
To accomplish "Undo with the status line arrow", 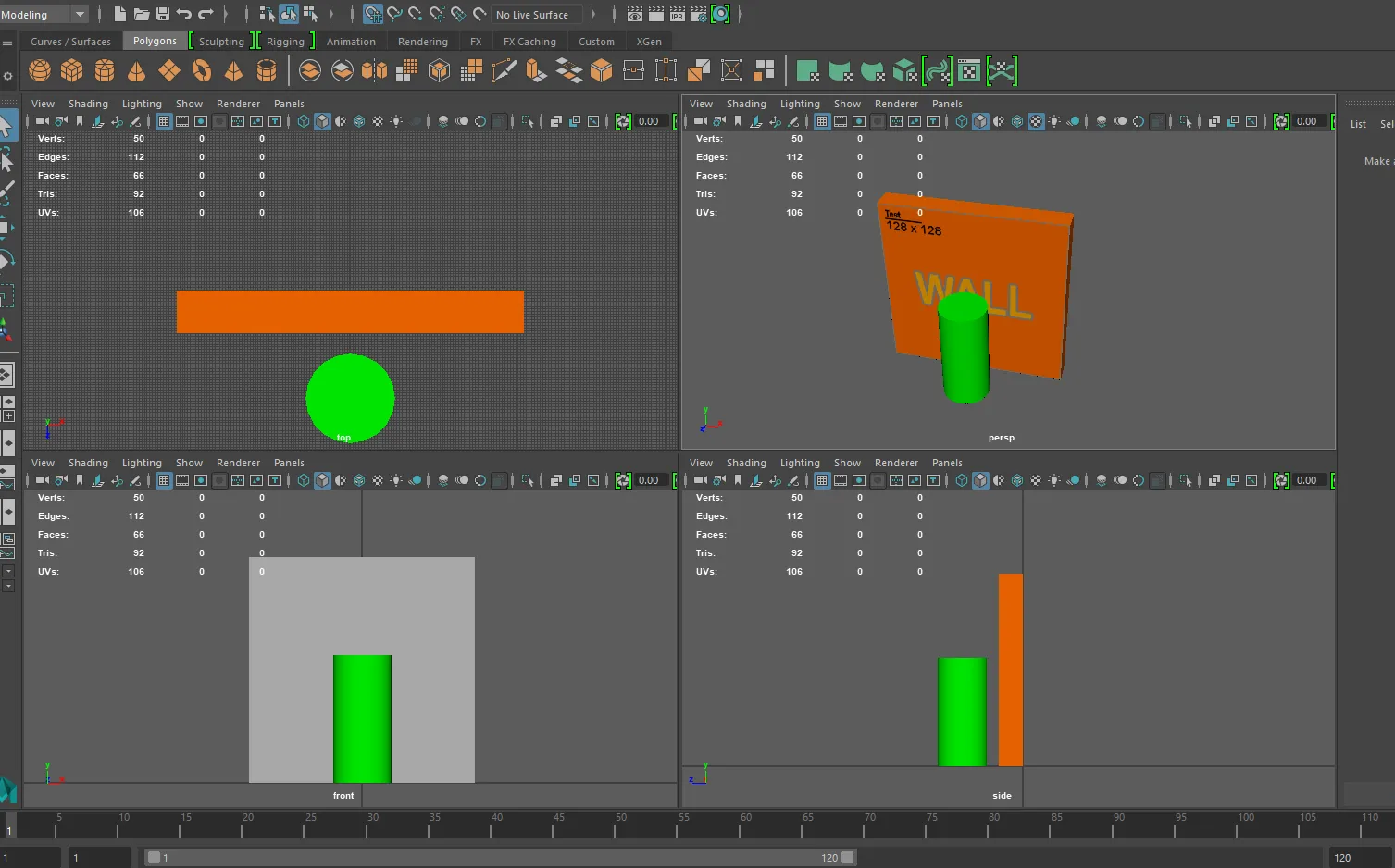I will [x=184, y=14].
